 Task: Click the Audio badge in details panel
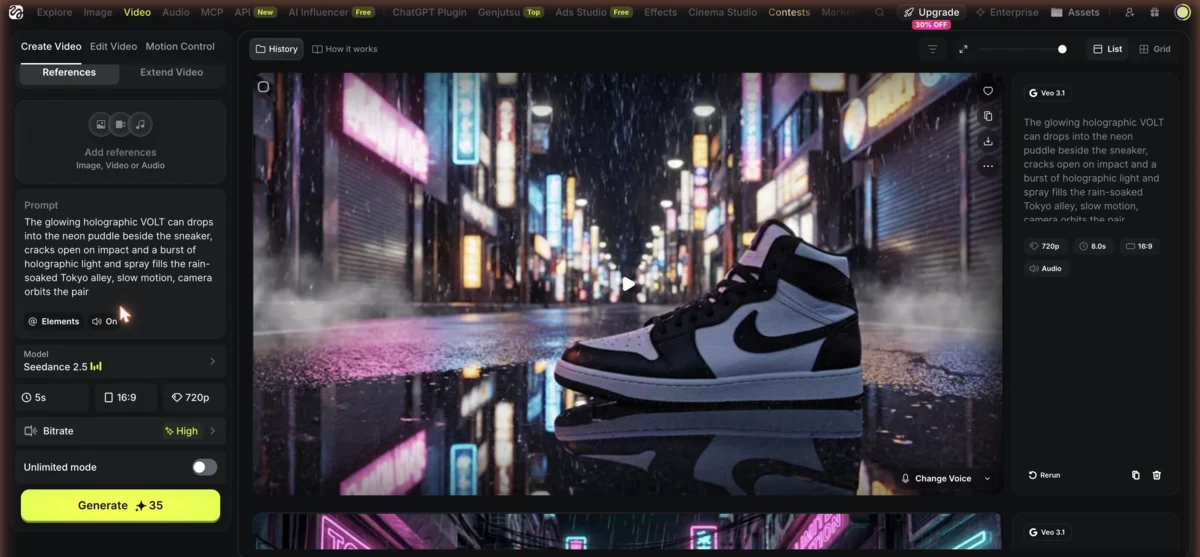tap(1046, 269)
